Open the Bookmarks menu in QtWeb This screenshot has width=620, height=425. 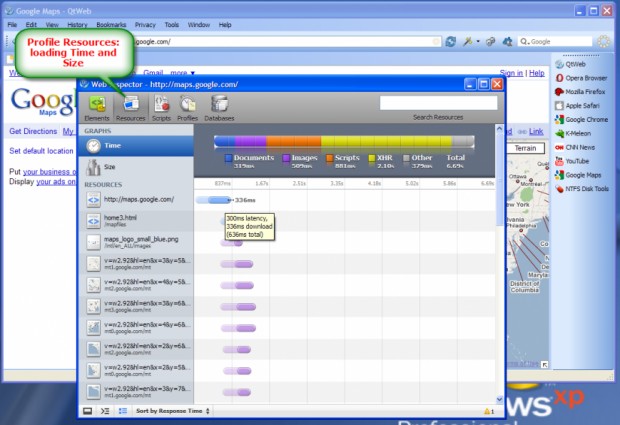[x=111, y=25]
